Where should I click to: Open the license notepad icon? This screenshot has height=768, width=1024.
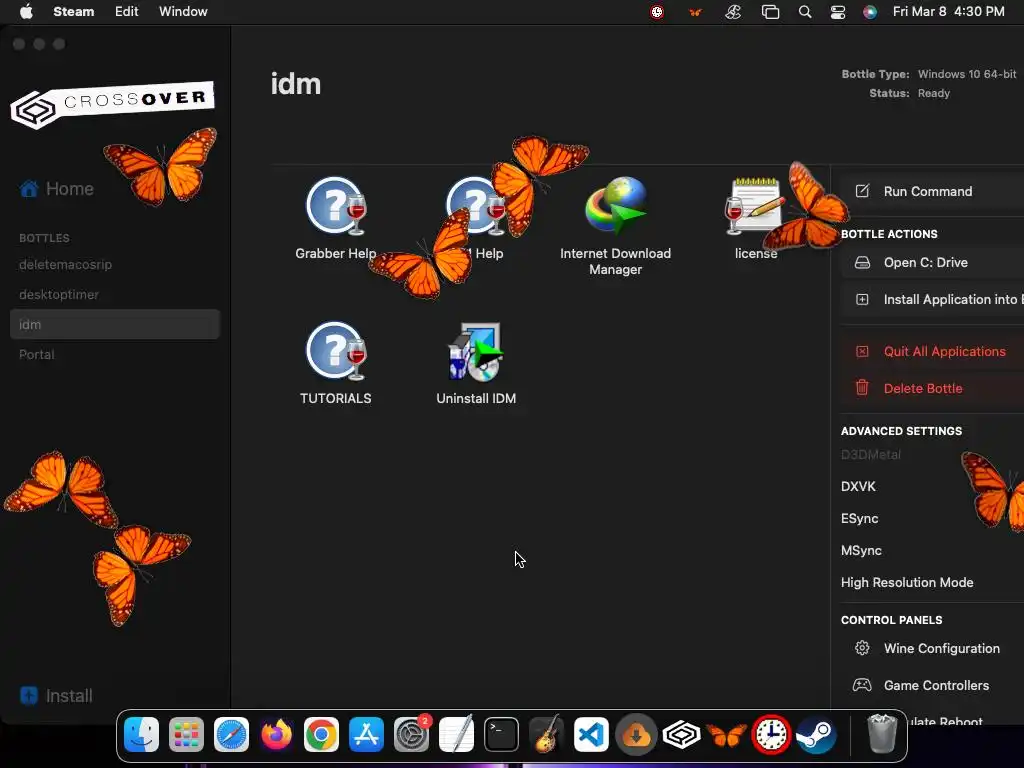pyautogui.click(x=756, y=206)
